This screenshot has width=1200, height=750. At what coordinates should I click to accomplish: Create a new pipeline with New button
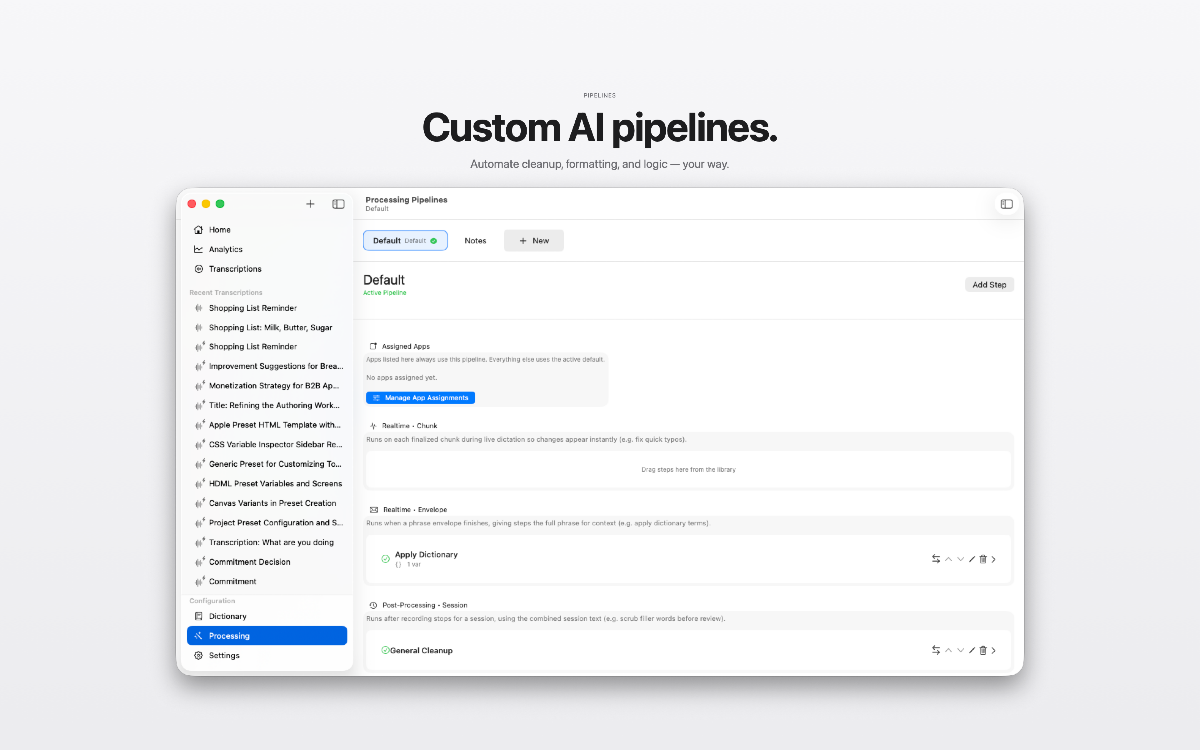pyautogui.click(x=533, y=241)
